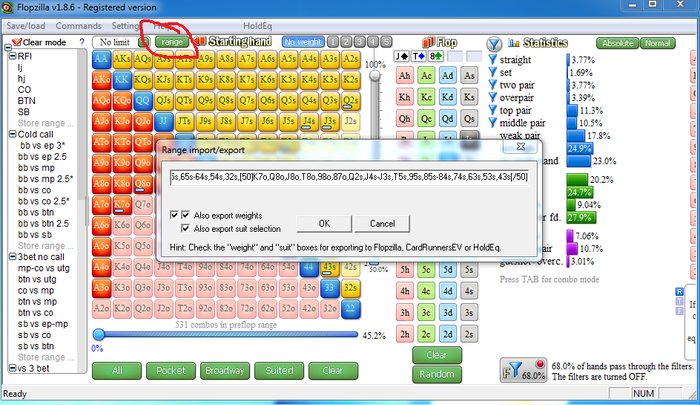Click the Starting hand chart icon
700x405 pixels.
(x=200, y=42)
